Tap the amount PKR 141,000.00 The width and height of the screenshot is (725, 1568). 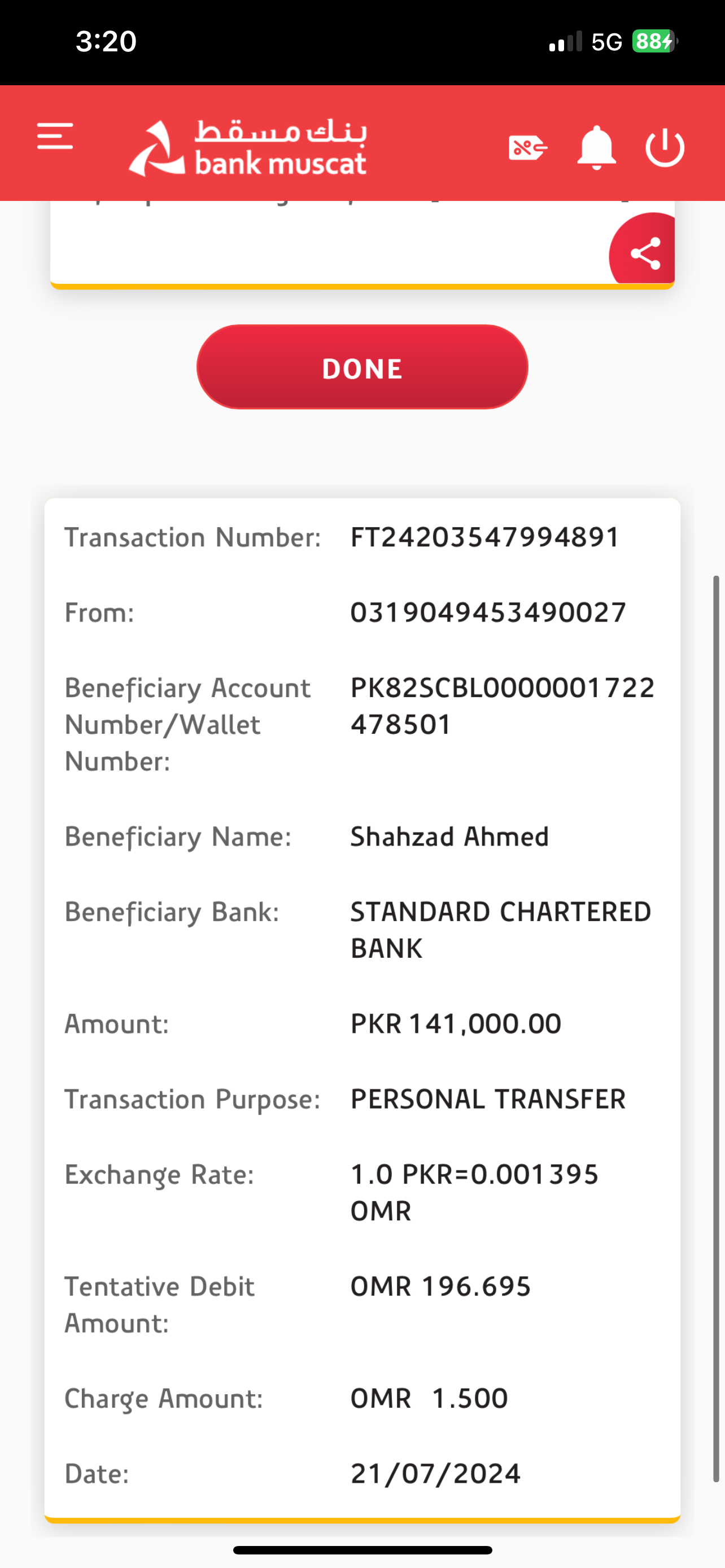coord(456,1024)
